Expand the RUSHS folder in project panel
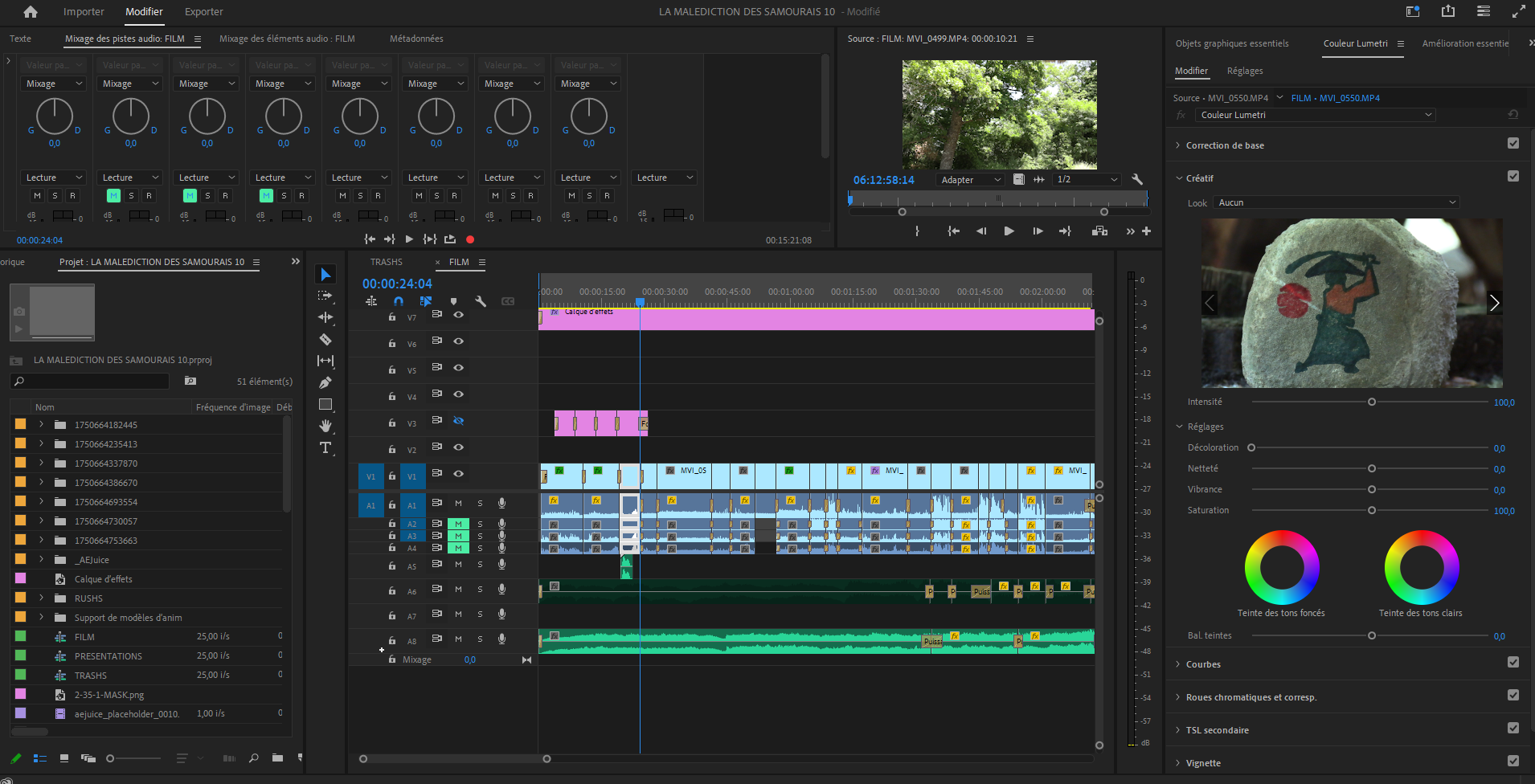The image size is (1535, 784). [42, 598]
